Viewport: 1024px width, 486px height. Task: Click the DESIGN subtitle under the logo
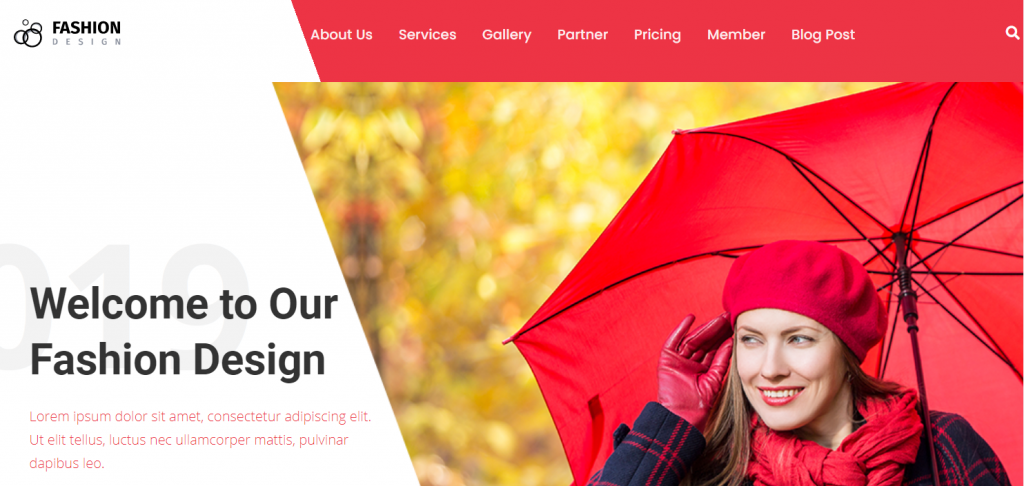(x=86, y=42)
